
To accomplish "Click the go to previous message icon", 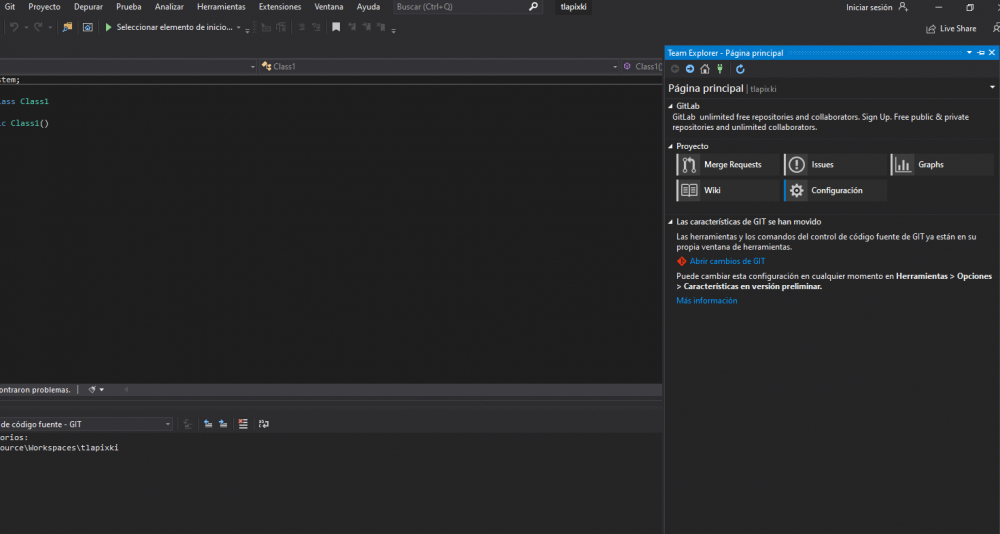I will 208,424.
